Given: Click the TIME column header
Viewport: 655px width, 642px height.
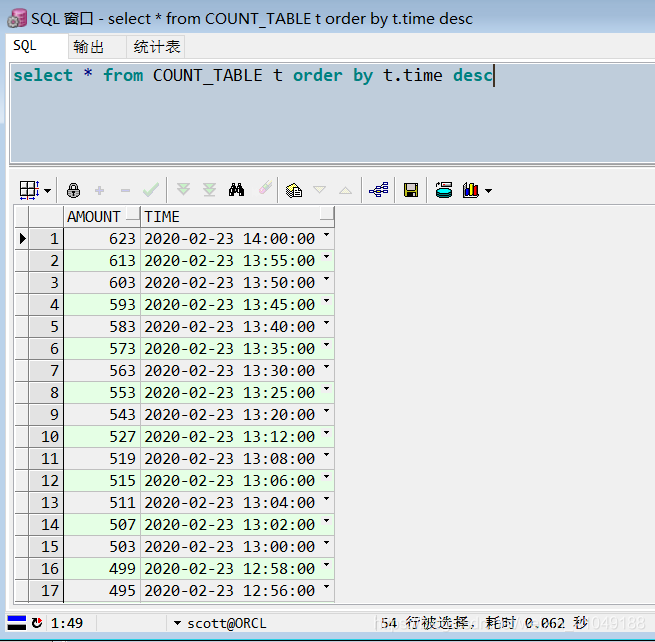Looking at the screenshot, I should (237, 216).
